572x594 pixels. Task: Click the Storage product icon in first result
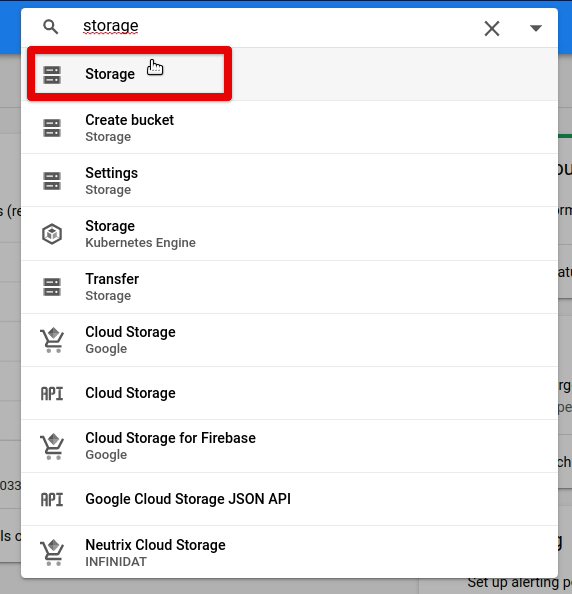(x=52, y=75)
